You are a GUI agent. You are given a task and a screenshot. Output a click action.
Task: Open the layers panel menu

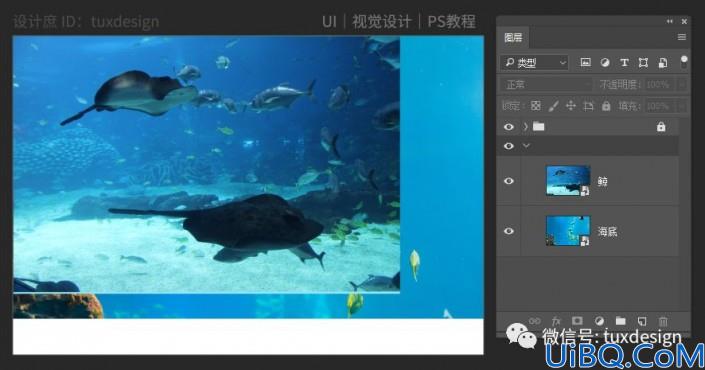coord(682,37)
